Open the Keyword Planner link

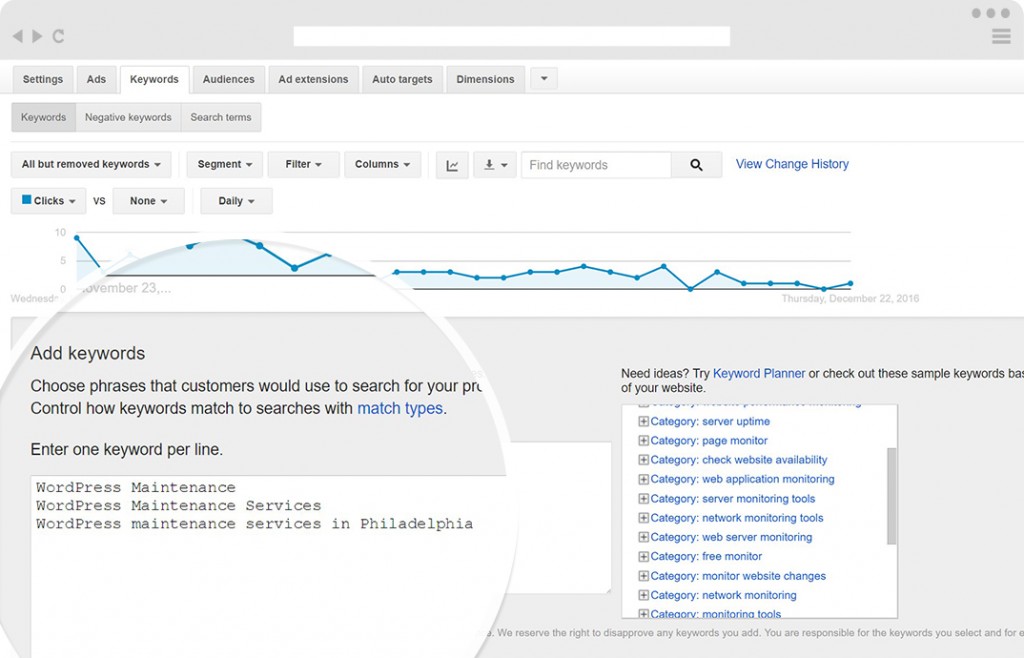[758, 373]
